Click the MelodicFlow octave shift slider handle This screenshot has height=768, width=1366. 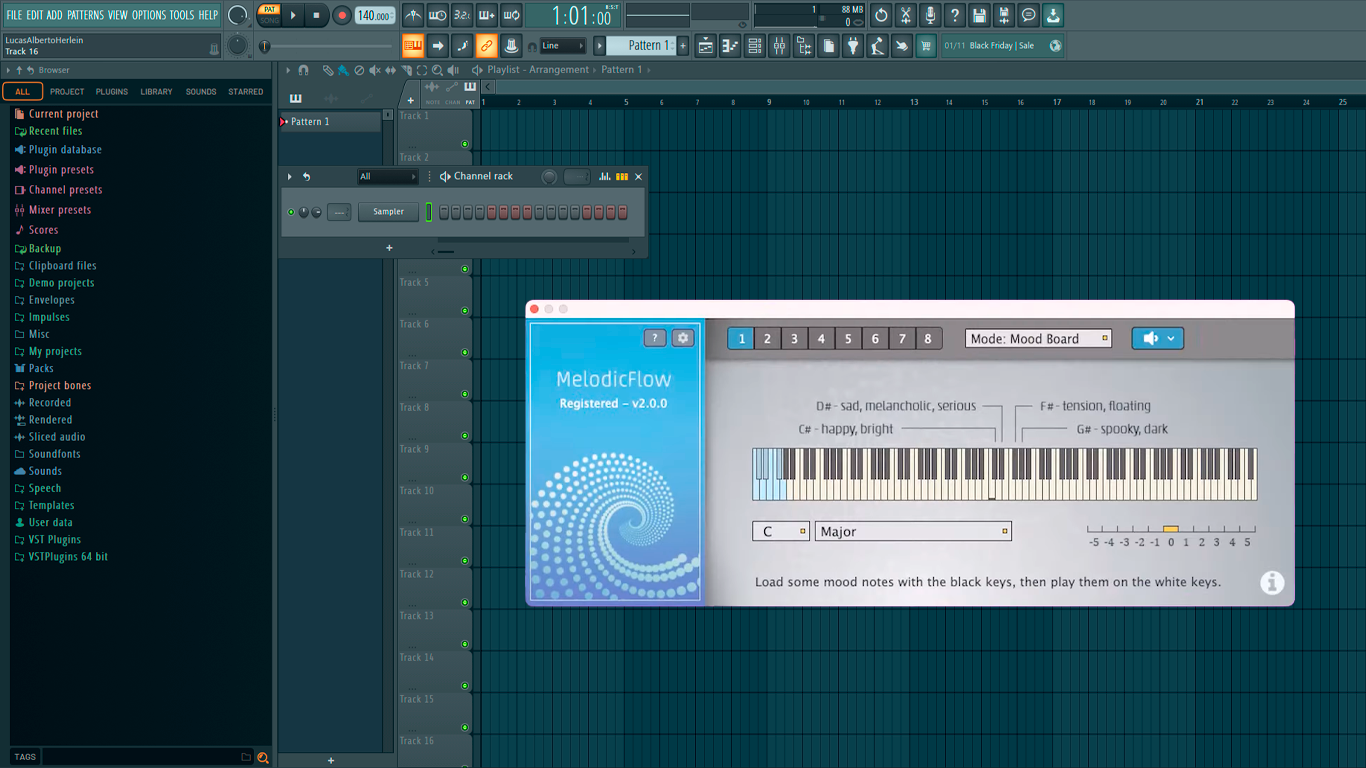click(x=1170, y=529)
